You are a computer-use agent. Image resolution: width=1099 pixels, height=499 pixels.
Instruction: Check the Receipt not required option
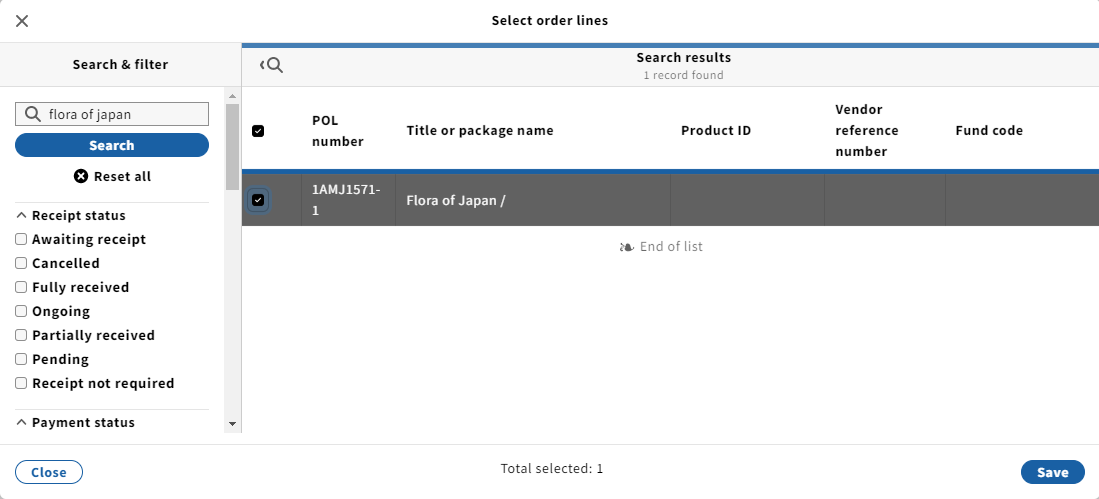coord(21,383)
